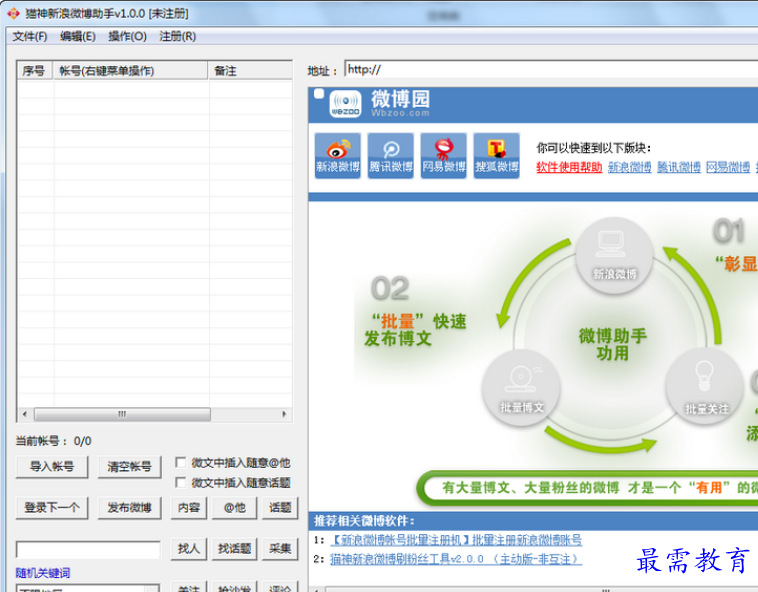758x592 pixels.
Task: Click the 你可以快速到以下版块 text
Action: click(x=594, y=148)
